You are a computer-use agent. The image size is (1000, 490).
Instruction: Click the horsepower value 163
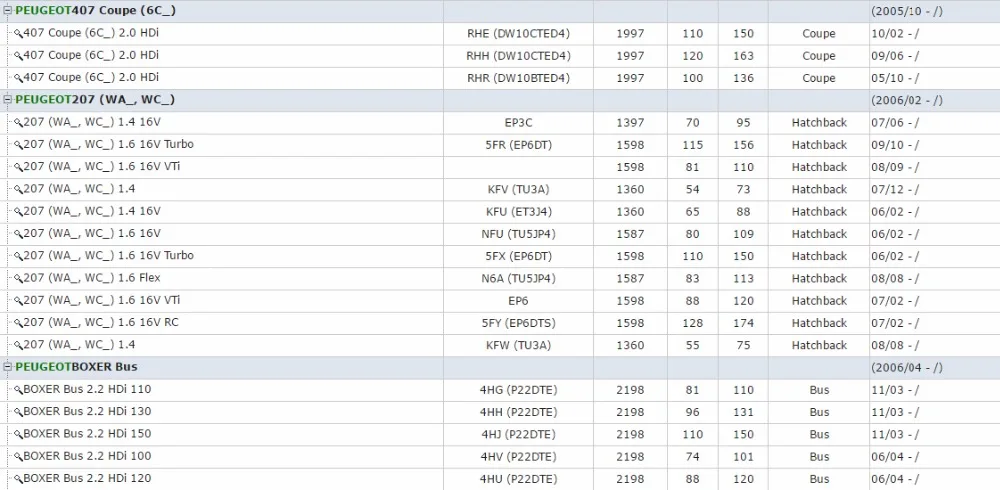[x=743, y=56]
